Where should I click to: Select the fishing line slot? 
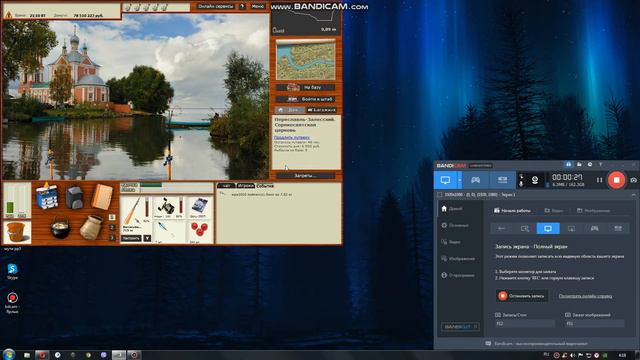click(200, 207)
